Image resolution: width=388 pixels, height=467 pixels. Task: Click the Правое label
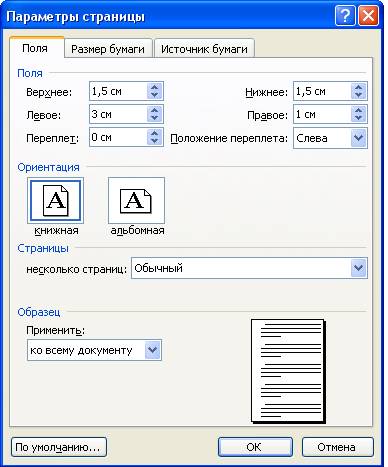(x=267, y=115)
